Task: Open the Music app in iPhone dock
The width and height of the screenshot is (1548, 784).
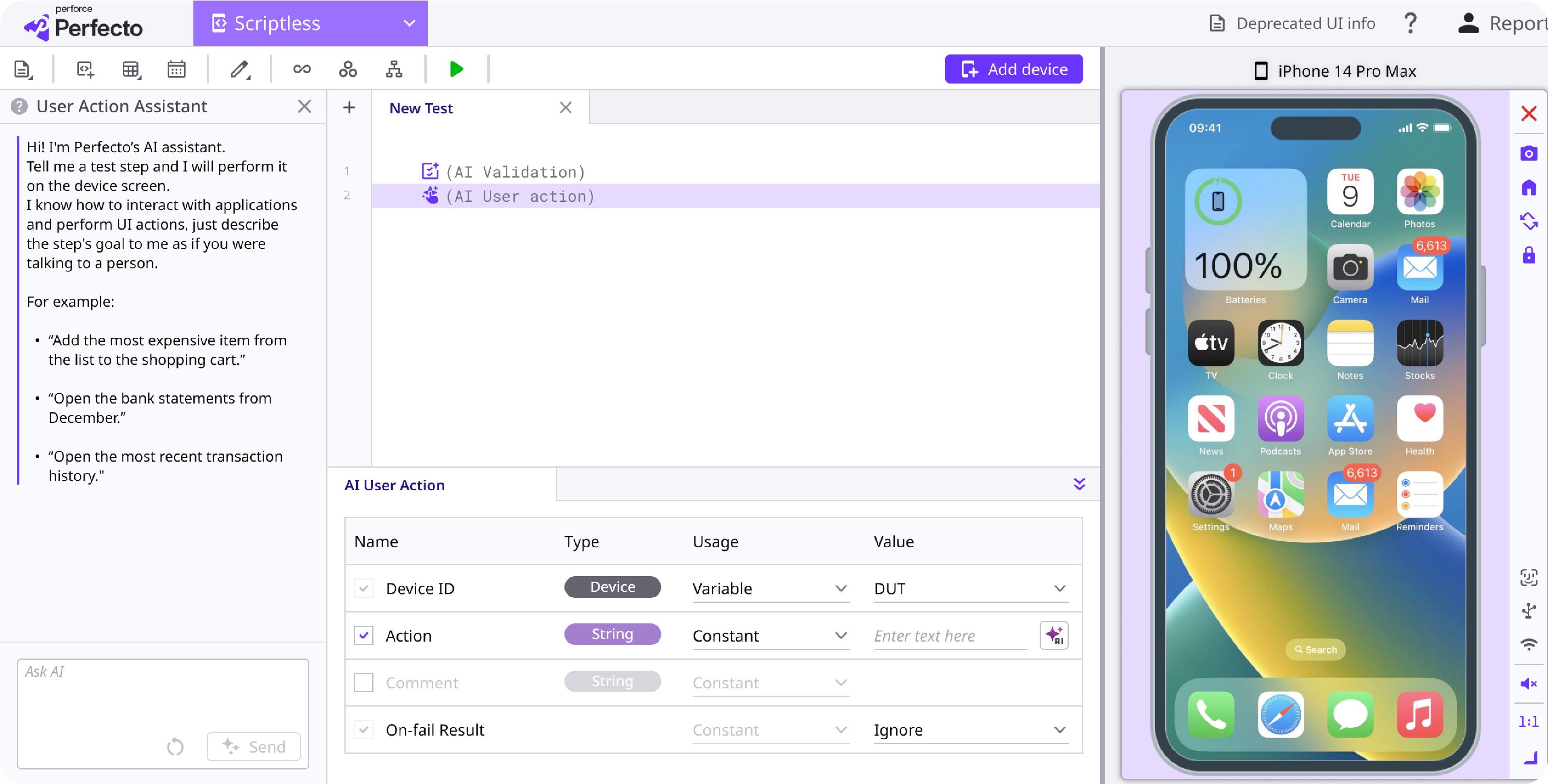Action: (x=1419, y=714)
